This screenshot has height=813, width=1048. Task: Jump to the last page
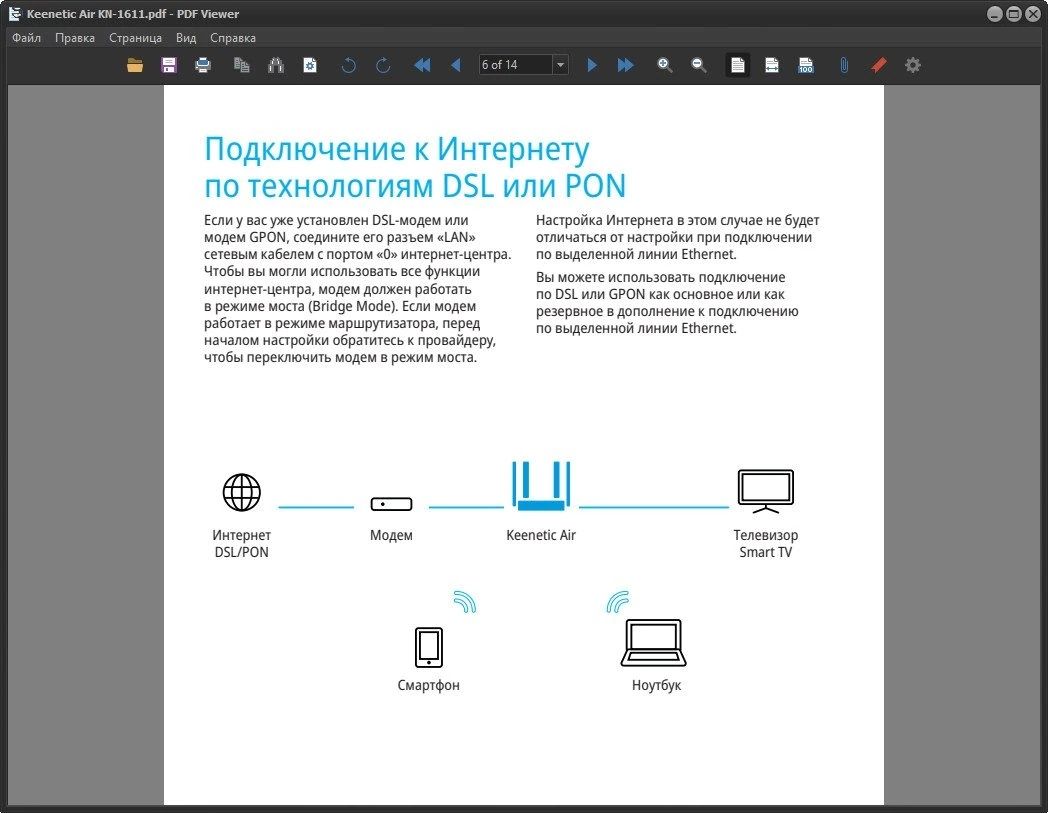coord(626,65)
